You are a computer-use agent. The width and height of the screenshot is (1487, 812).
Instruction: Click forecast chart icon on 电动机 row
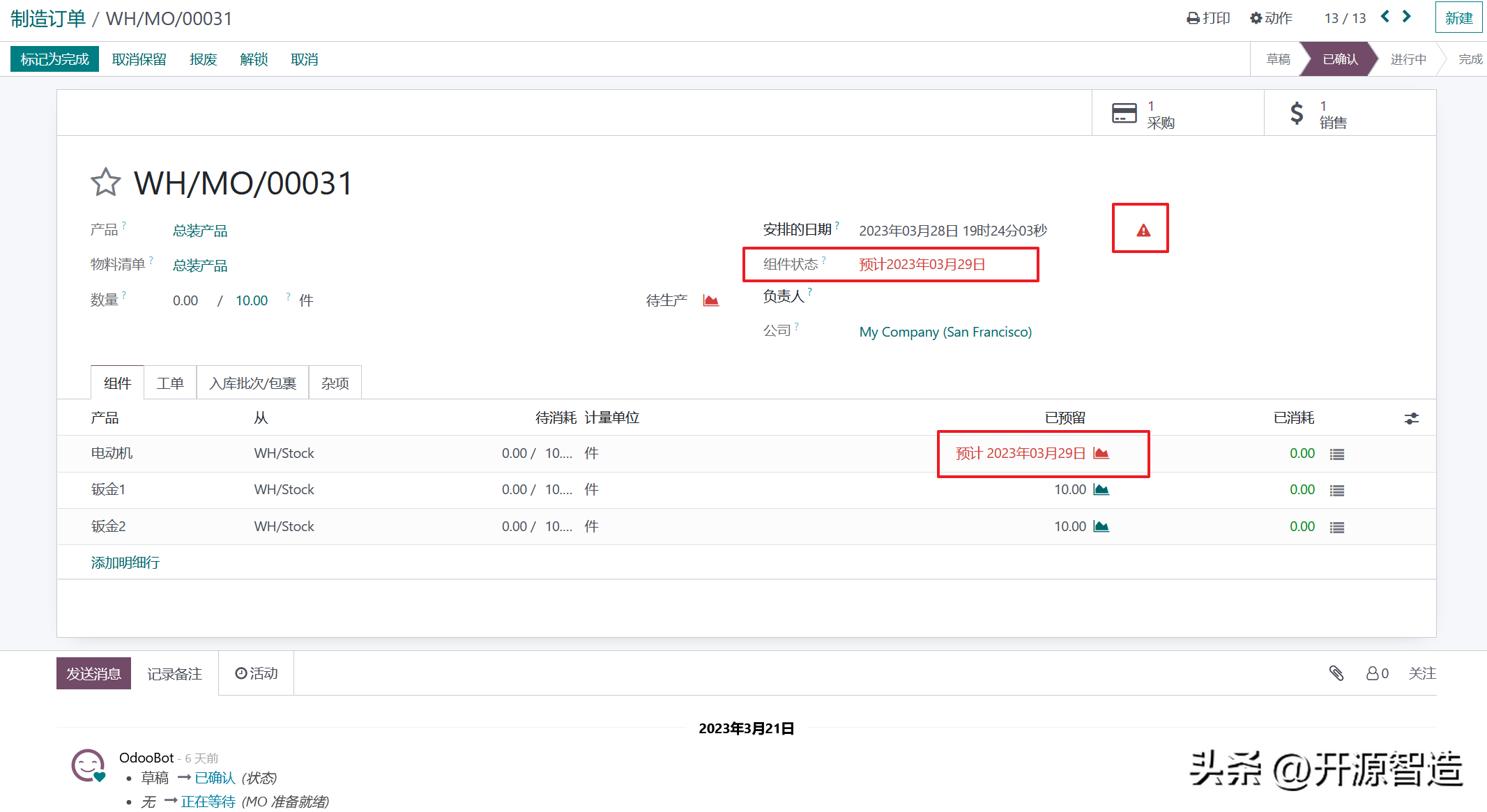pos(1101,454)
